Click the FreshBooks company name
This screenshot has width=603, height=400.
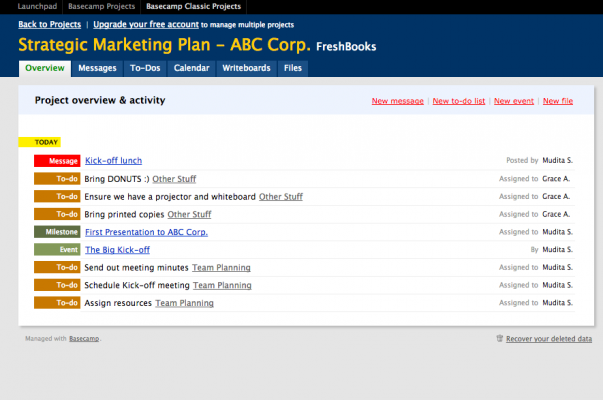(x=346, y=47)
